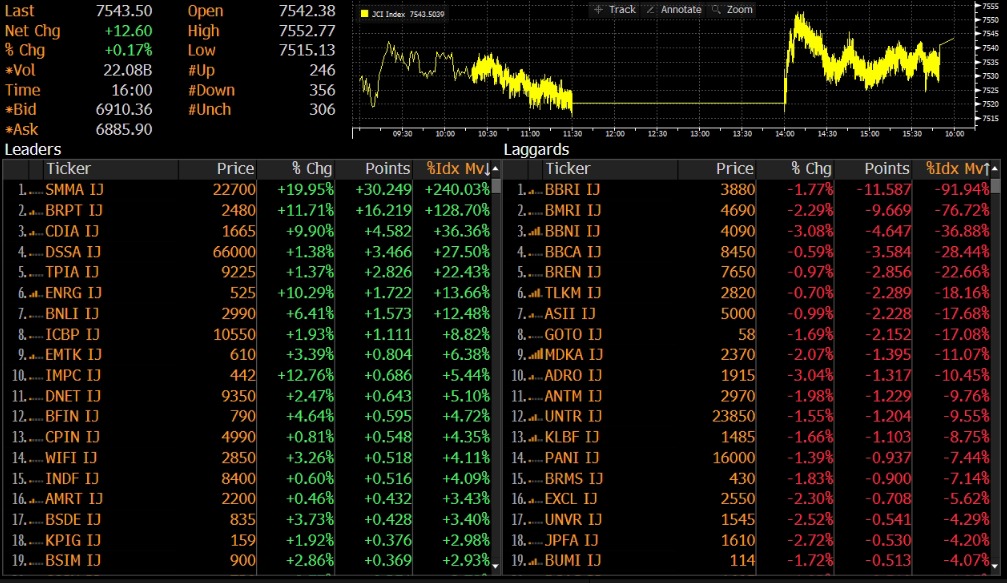Click mini chart icon beside CDIA IJ

36,232
